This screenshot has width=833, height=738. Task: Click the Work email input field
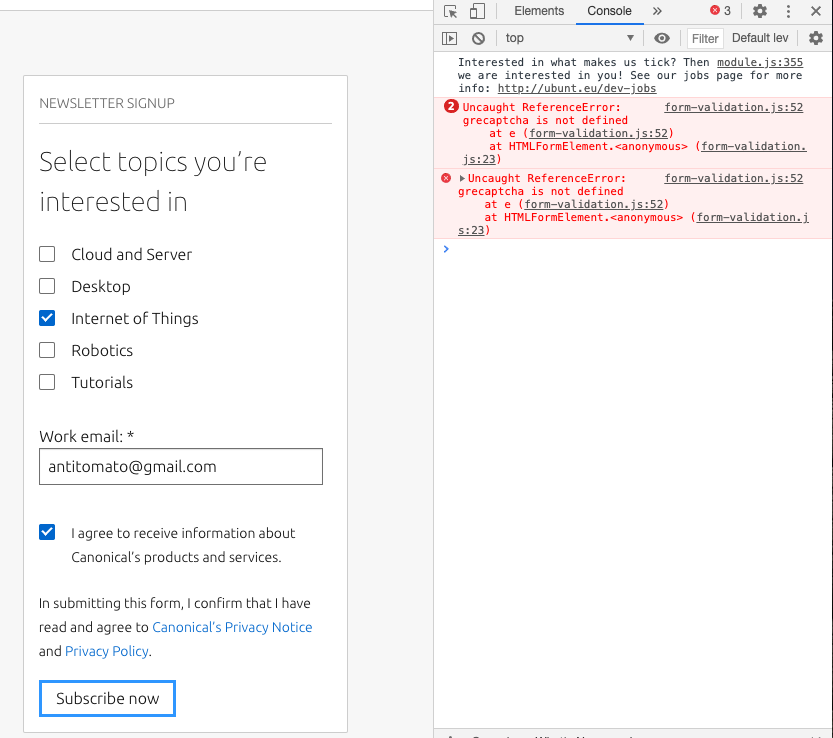point(181,466)
